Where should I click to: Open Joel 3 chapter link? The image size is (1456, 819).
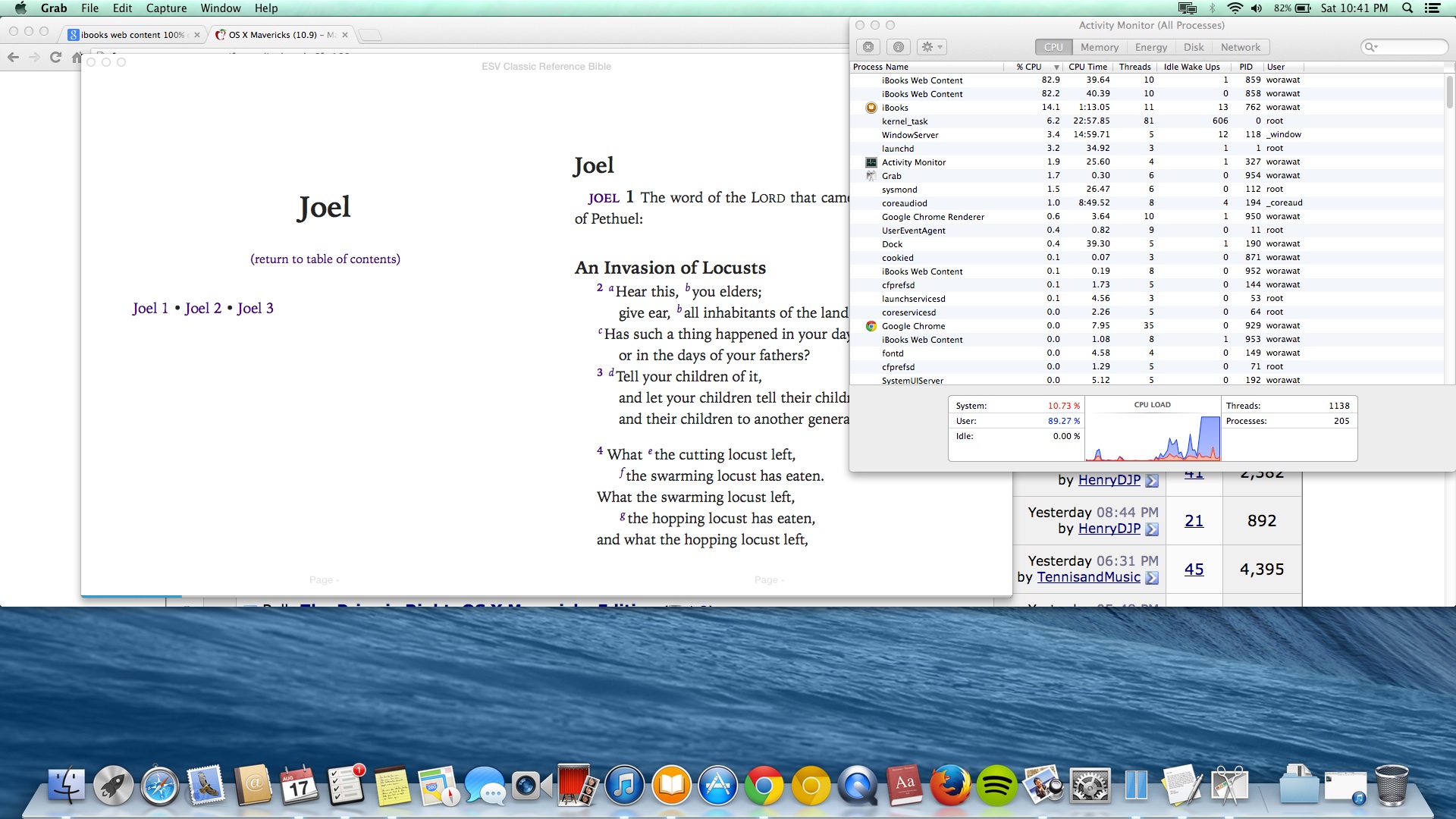pyautogui.click(x=255, y=308)
